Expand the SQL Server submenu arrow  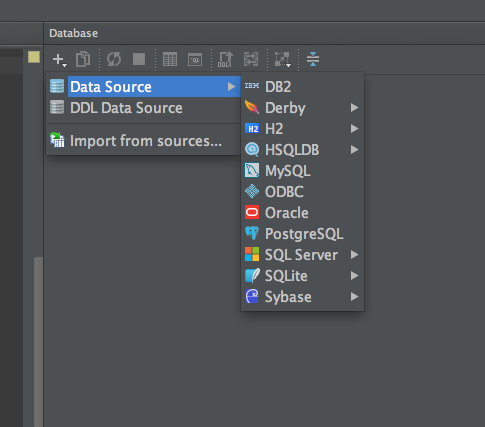354,255
